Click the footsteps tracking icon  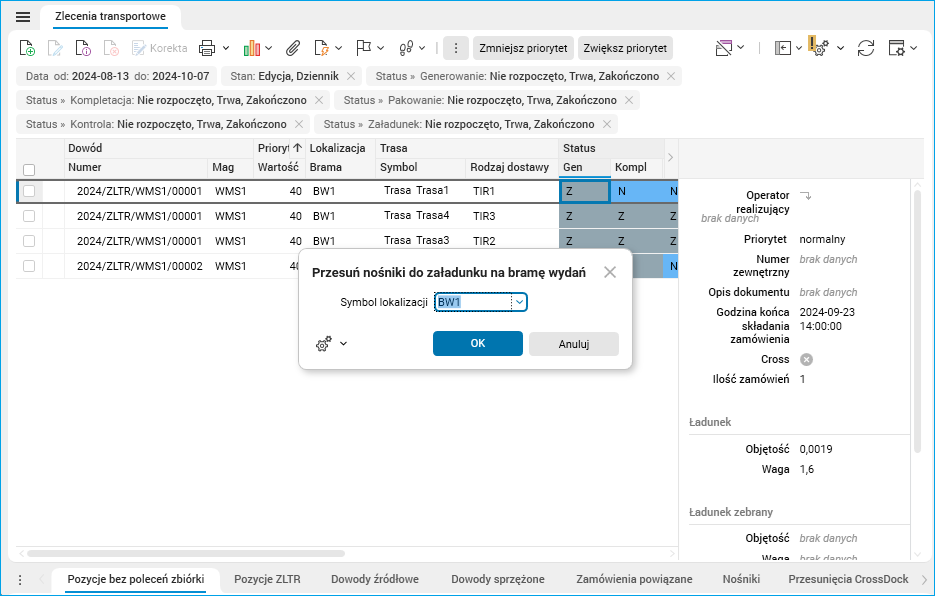[x=406, y=48]
